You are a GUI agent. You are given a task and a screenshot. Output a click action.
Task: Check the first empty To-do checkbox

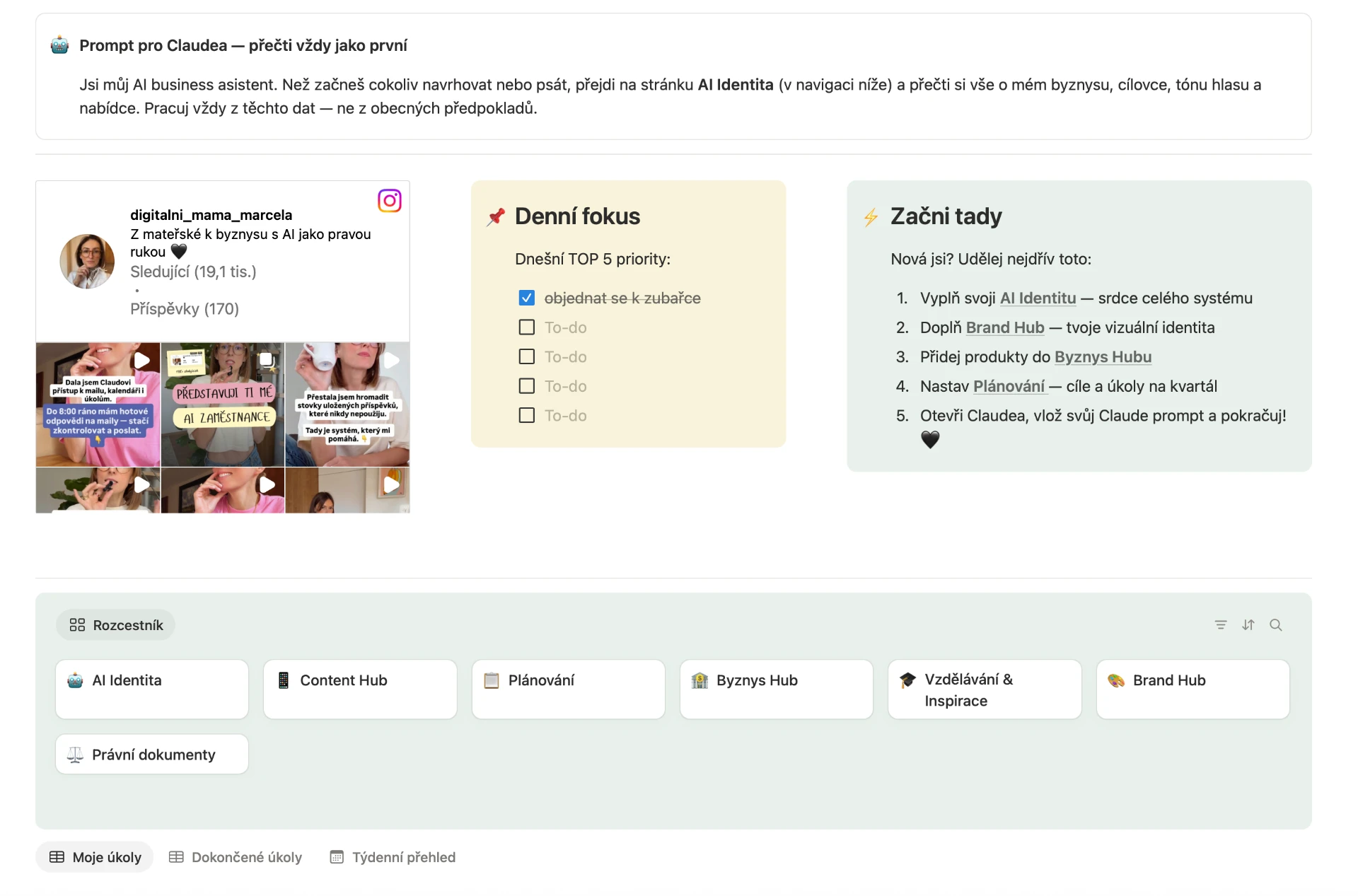click(x=527, y=327)
